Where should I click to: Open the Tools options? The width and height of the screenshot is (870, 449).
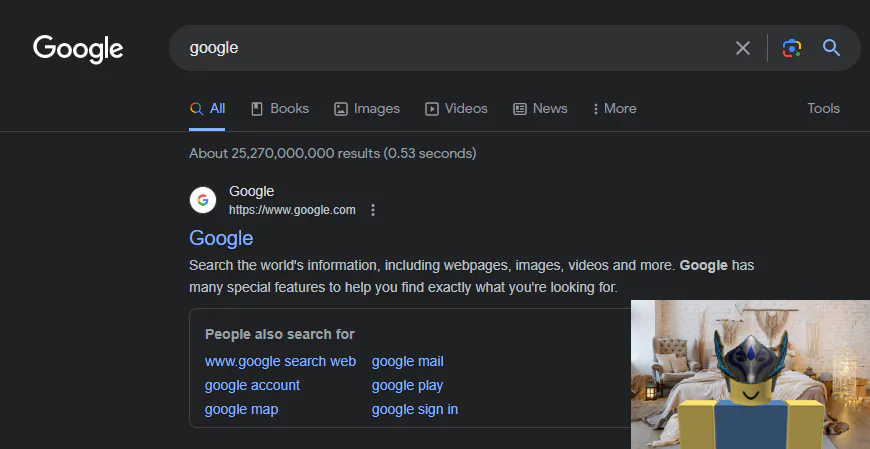[823, 108]
